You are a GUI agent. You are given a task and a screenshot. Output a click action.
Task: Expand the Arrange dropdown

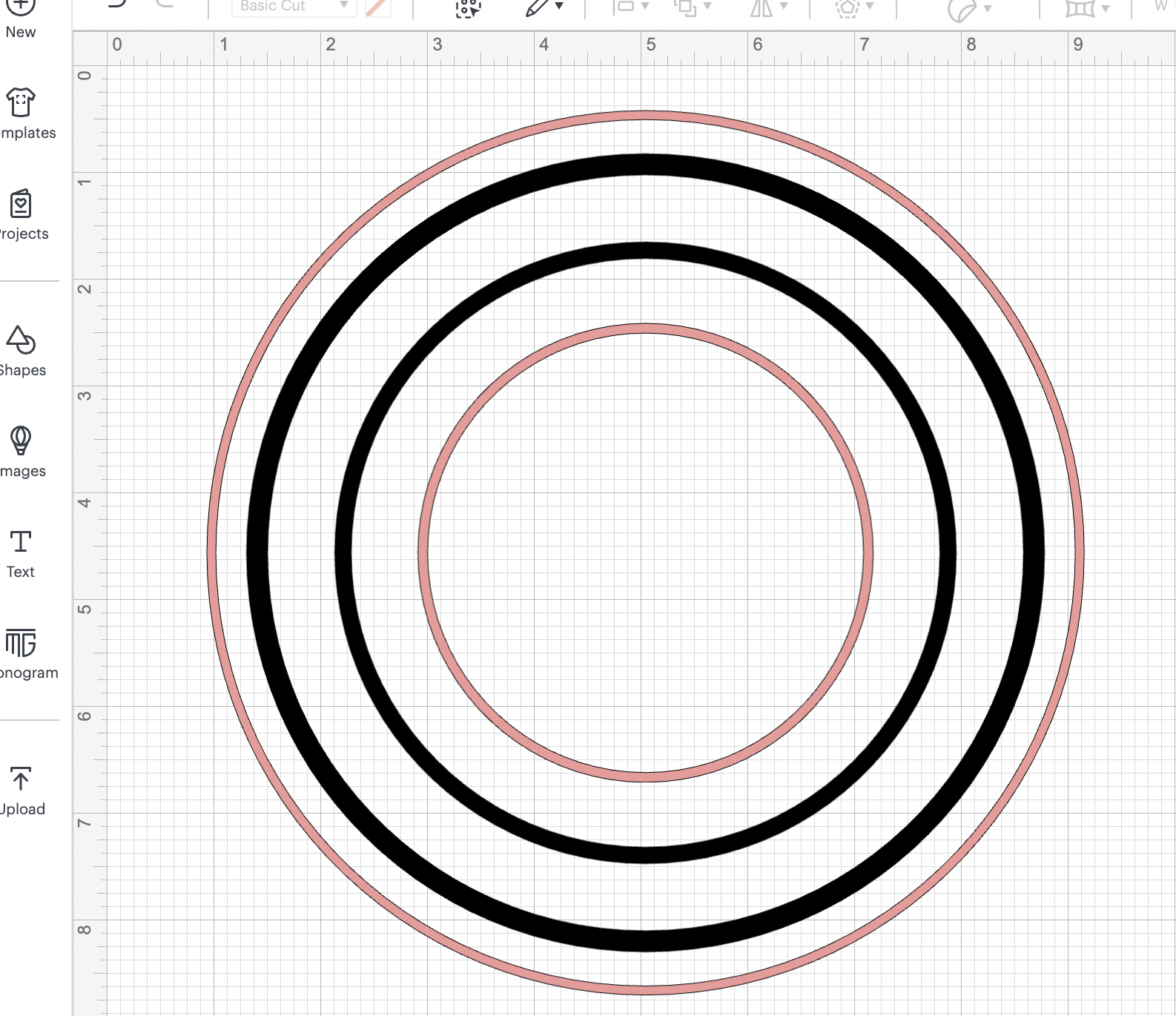click(x=707, y=7)
